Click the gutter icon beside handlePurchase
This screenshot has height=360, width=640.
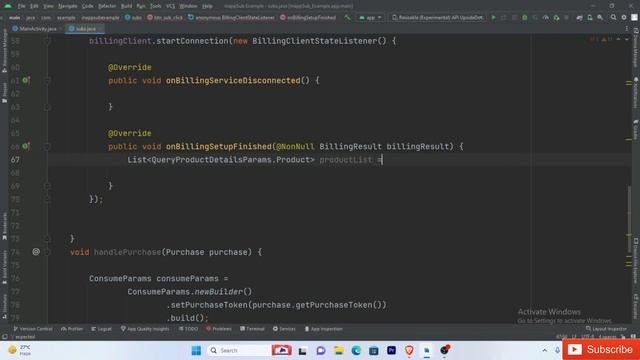point(36,252)
